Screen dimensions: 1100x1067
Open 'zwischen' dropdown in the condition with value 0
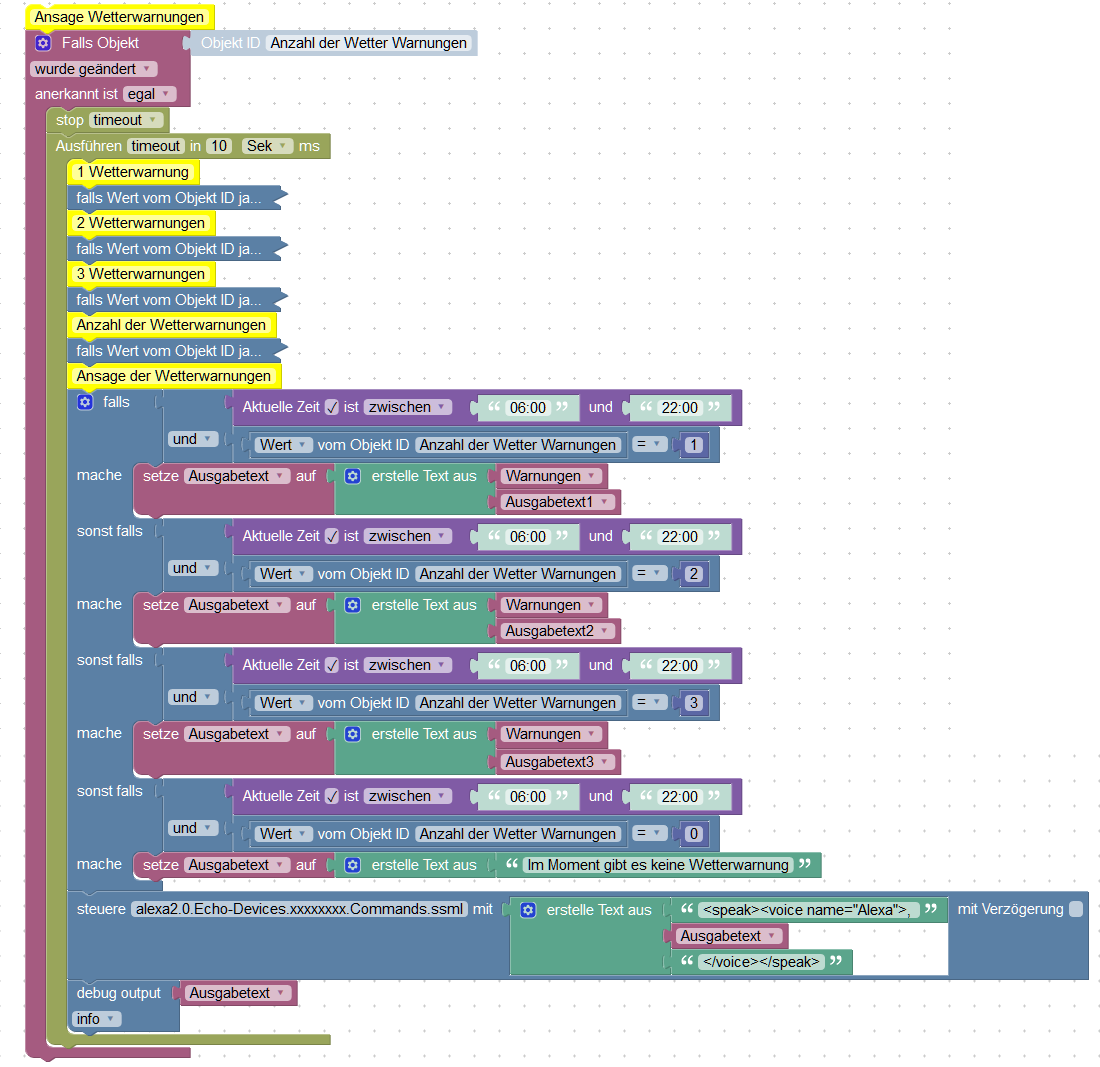tap(408, 797)
